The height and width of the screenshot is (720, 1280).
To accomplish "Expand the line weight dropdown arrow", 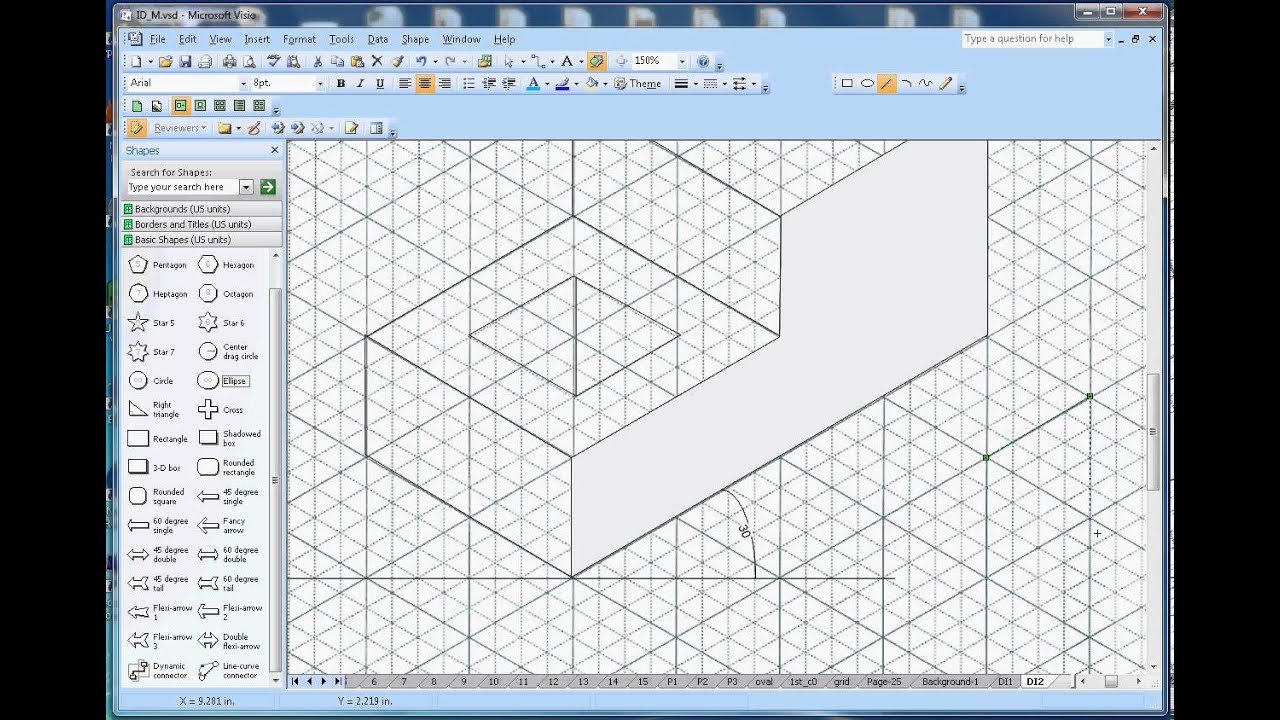I will point(696,84).
